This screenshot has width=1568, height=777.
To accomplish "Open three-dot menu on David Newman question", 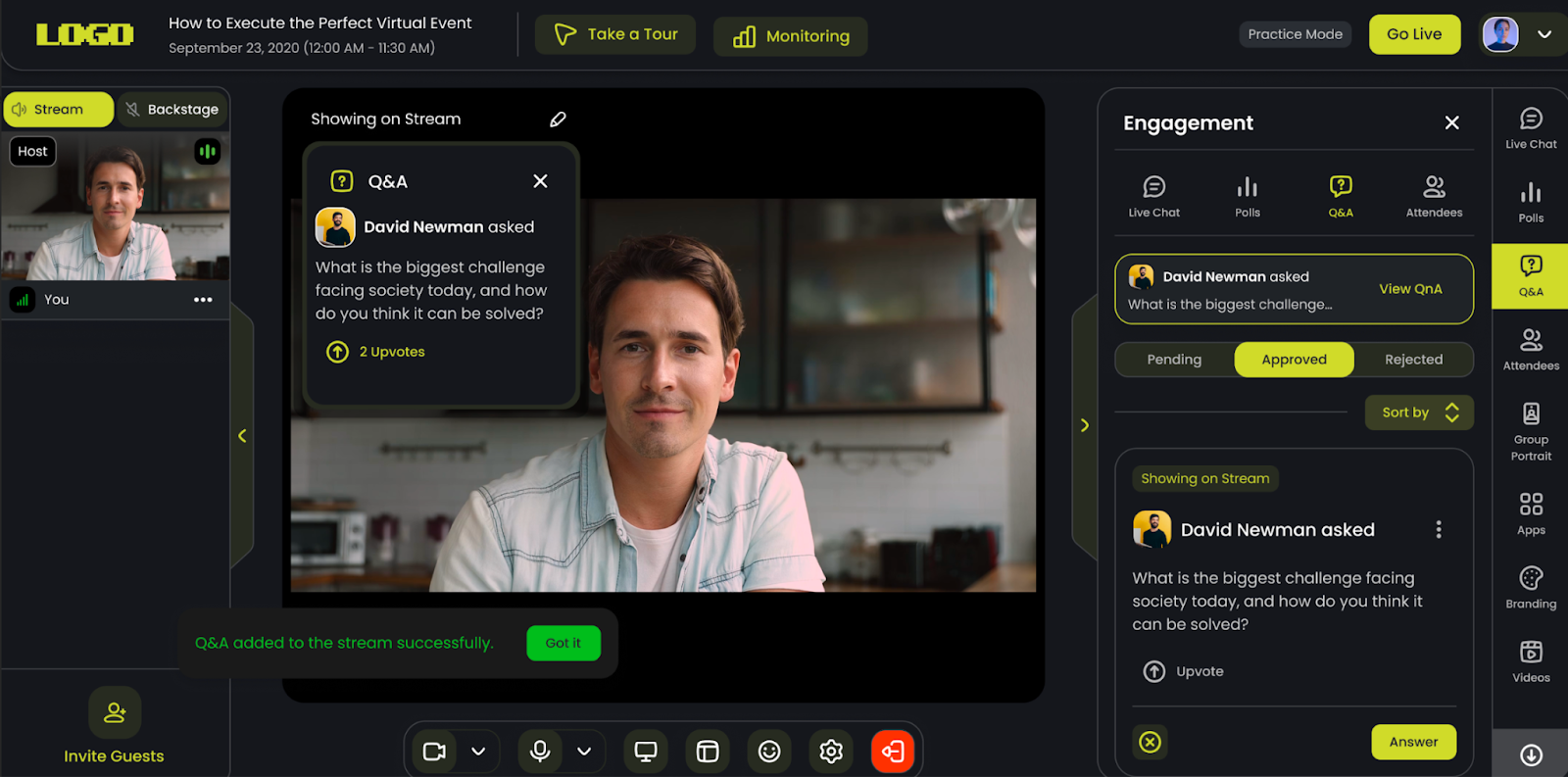I will [1439, 530].
